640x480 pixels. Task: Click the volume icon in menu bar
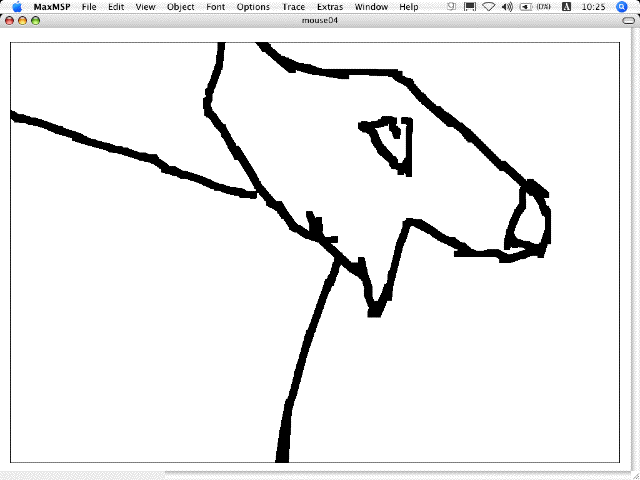click(507, 7)
